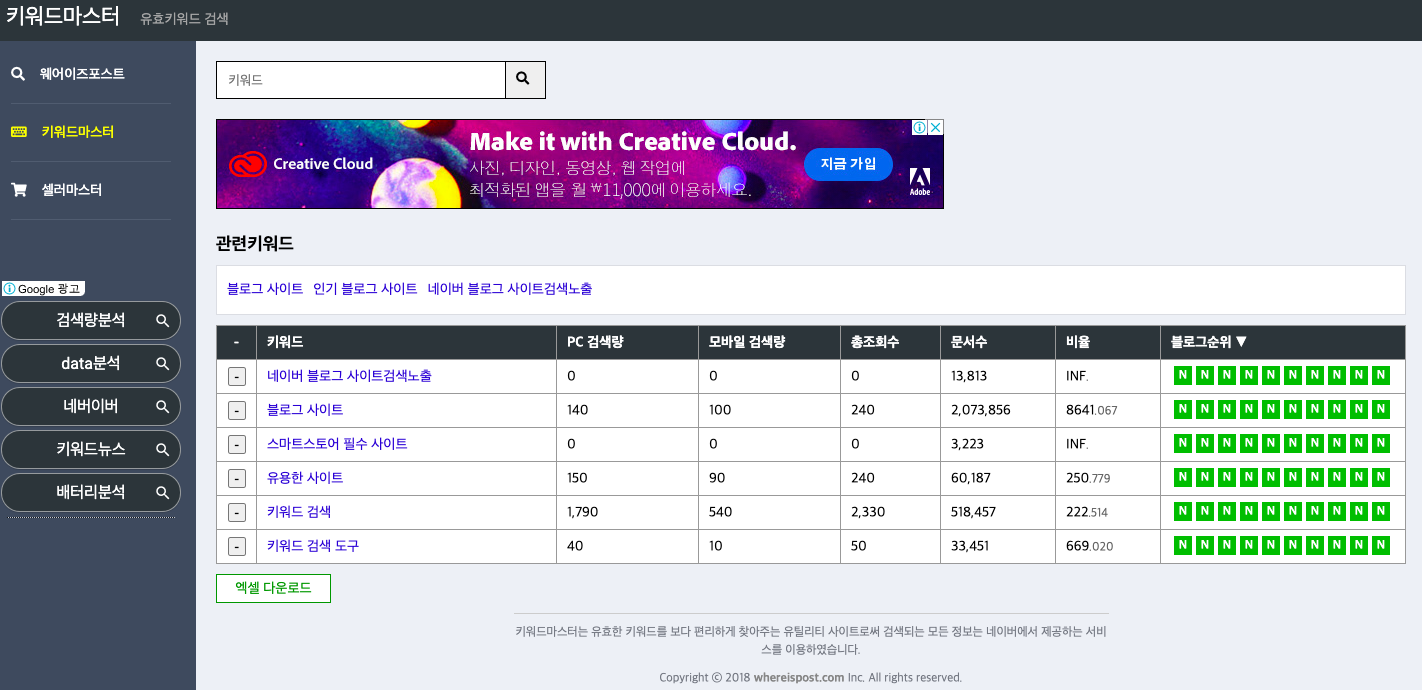The height and width of the screenshot is (690, 1422).
Task: Click the Creative Cloud banner advertisement
Action: (580, 164)
